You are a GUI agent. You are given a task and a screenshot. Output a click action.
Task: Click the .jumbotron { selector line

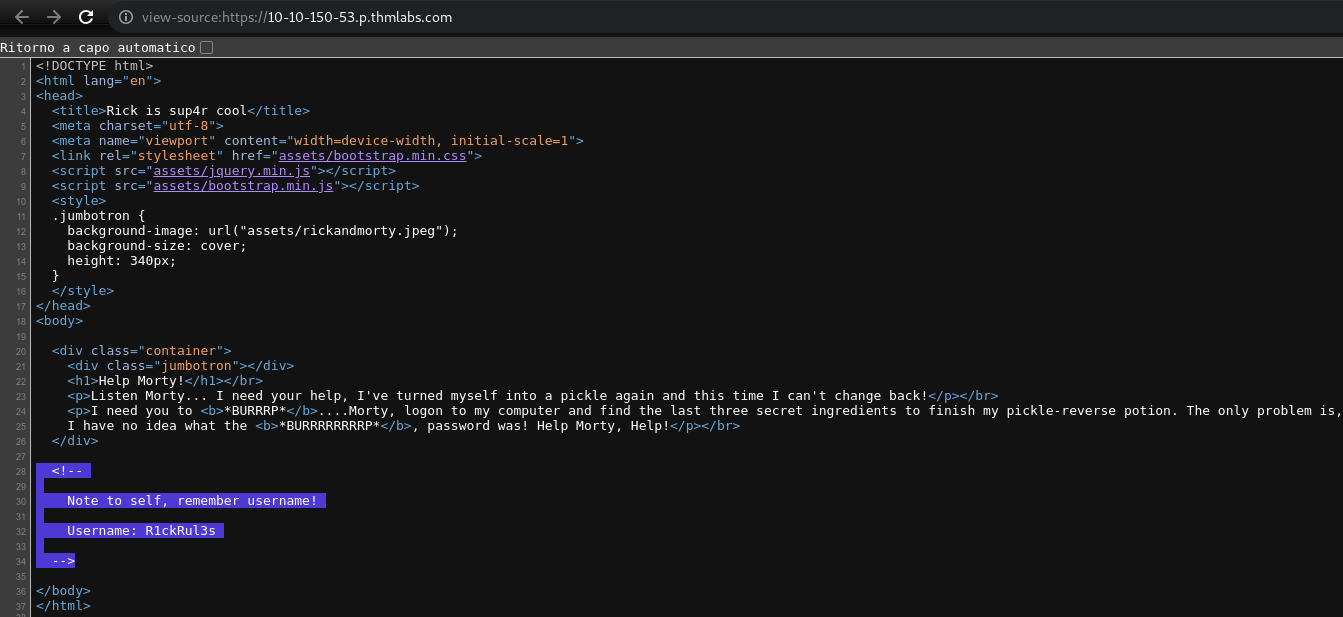(98, 216)
